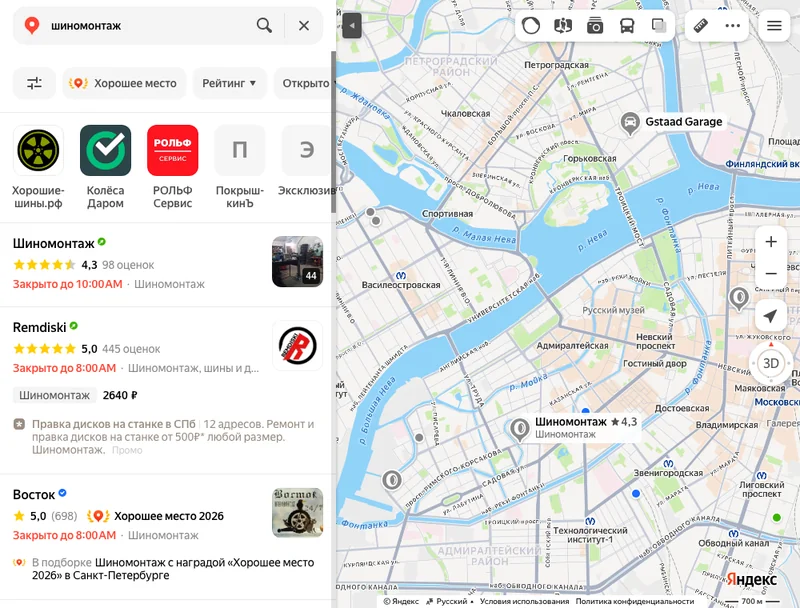This screenshot has width=800, height=608.
Task: Toggle the Хорошее место filter
Action: point(124,83)
